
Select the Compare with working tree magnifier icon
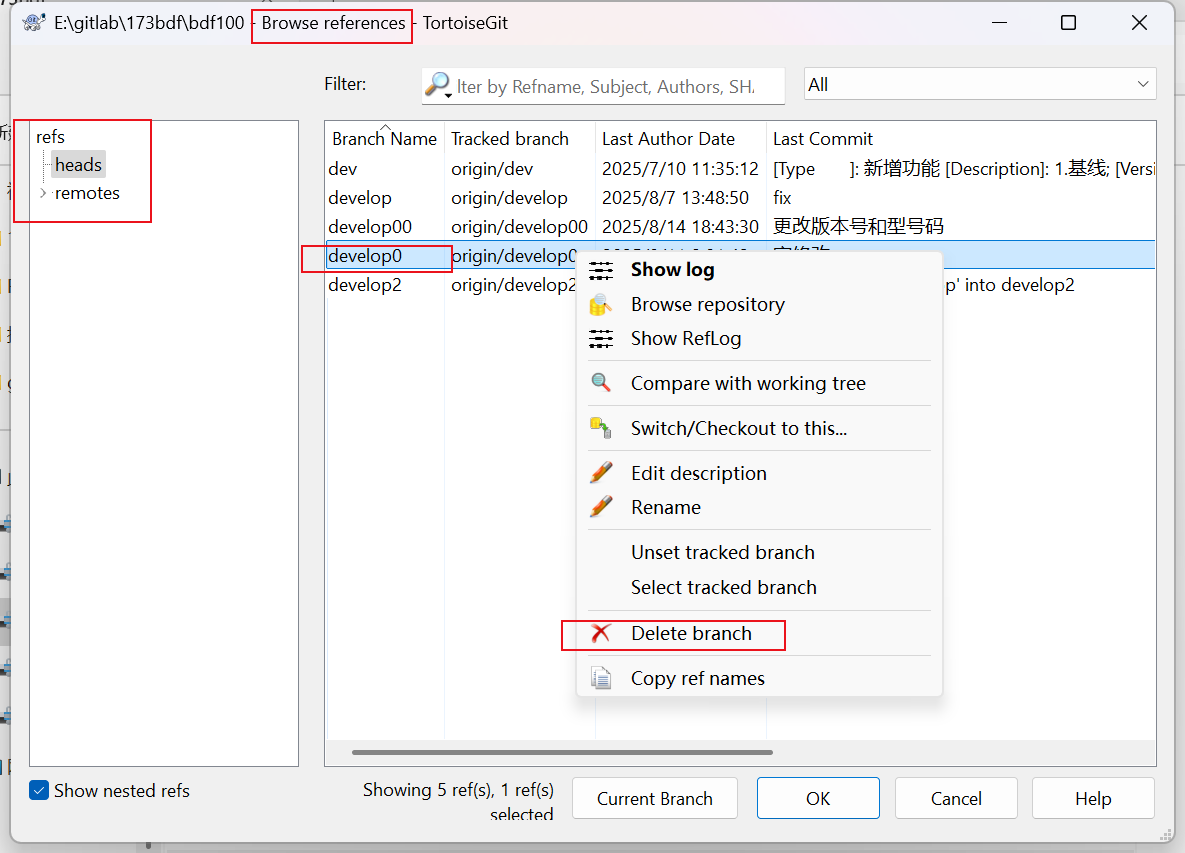(x=601, y=383)
